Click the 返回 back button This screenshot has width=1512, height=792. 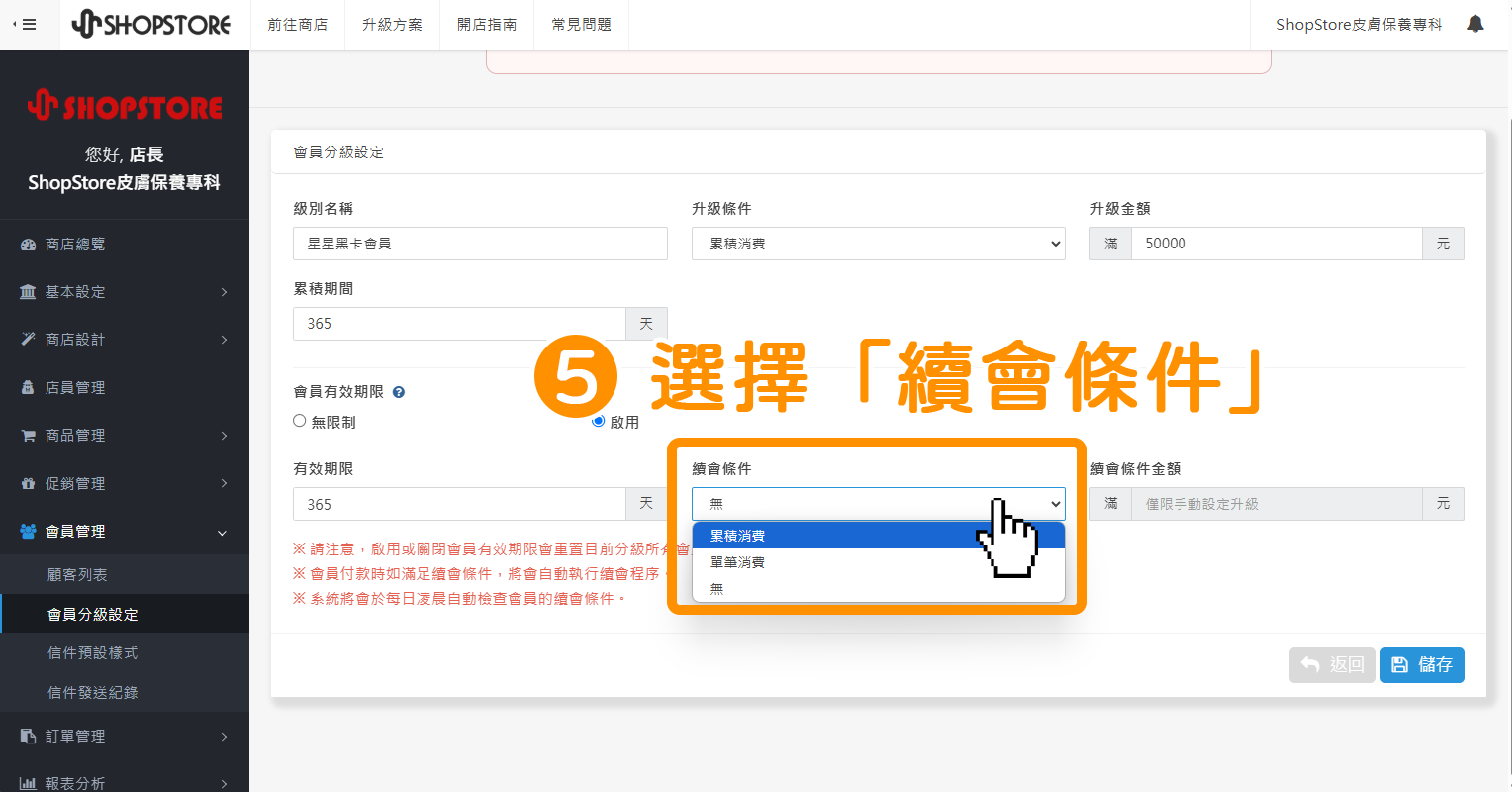tap(1333, 665)
